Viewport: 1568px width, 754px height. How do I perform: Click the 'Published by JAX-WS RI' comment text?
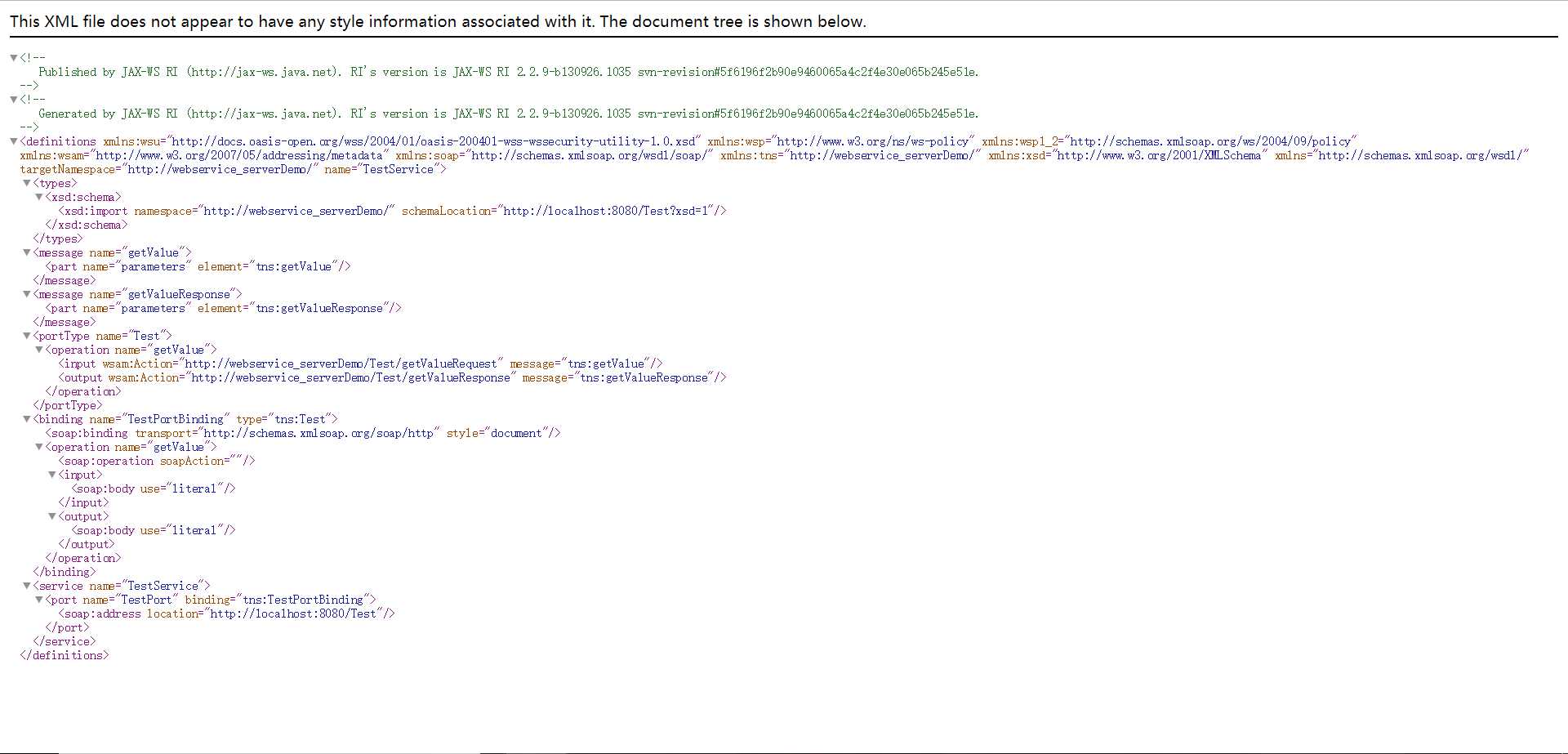[509, 72]
